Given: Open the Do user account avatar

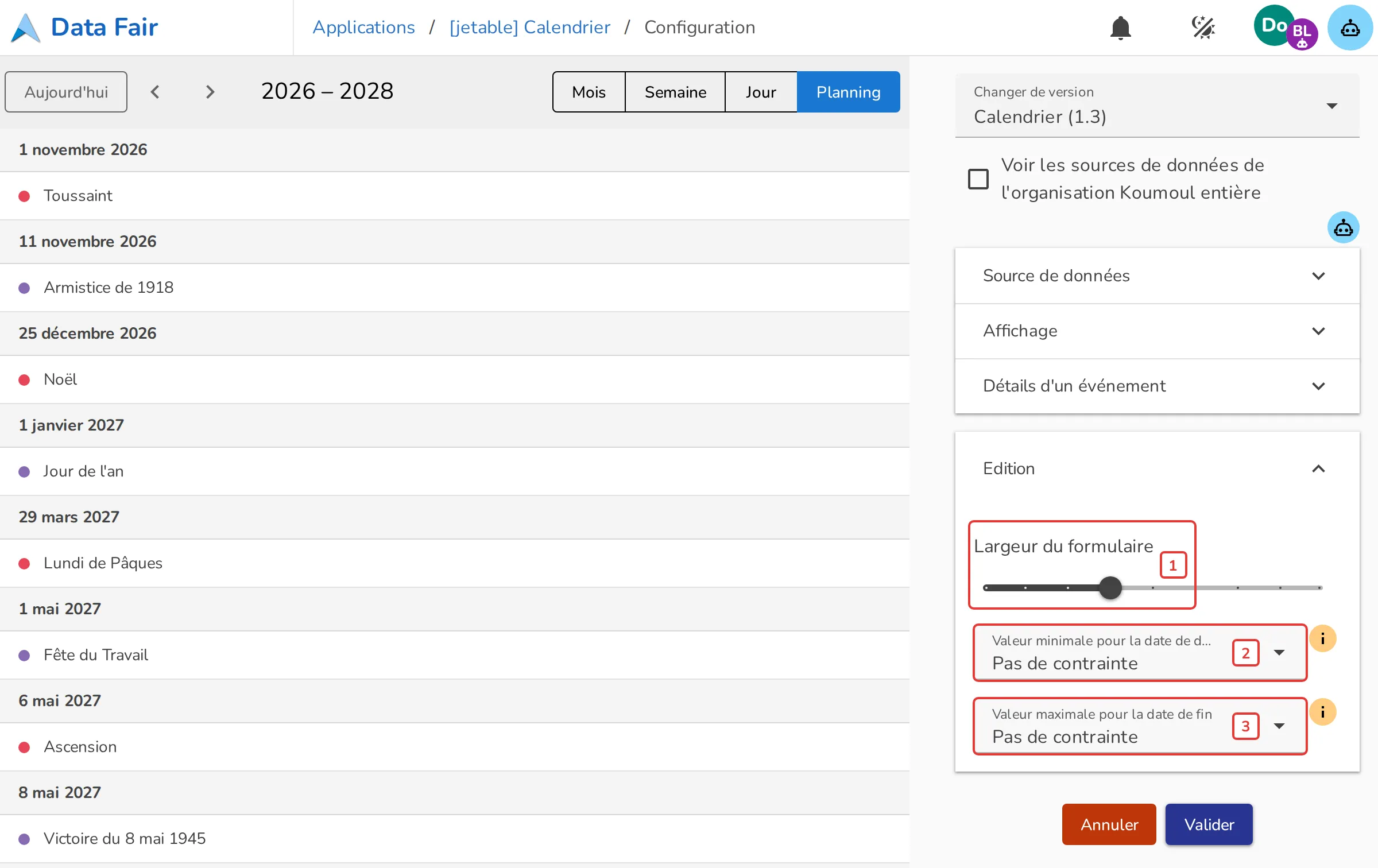Looking at the screenshot, I should tap(1274, 25).
